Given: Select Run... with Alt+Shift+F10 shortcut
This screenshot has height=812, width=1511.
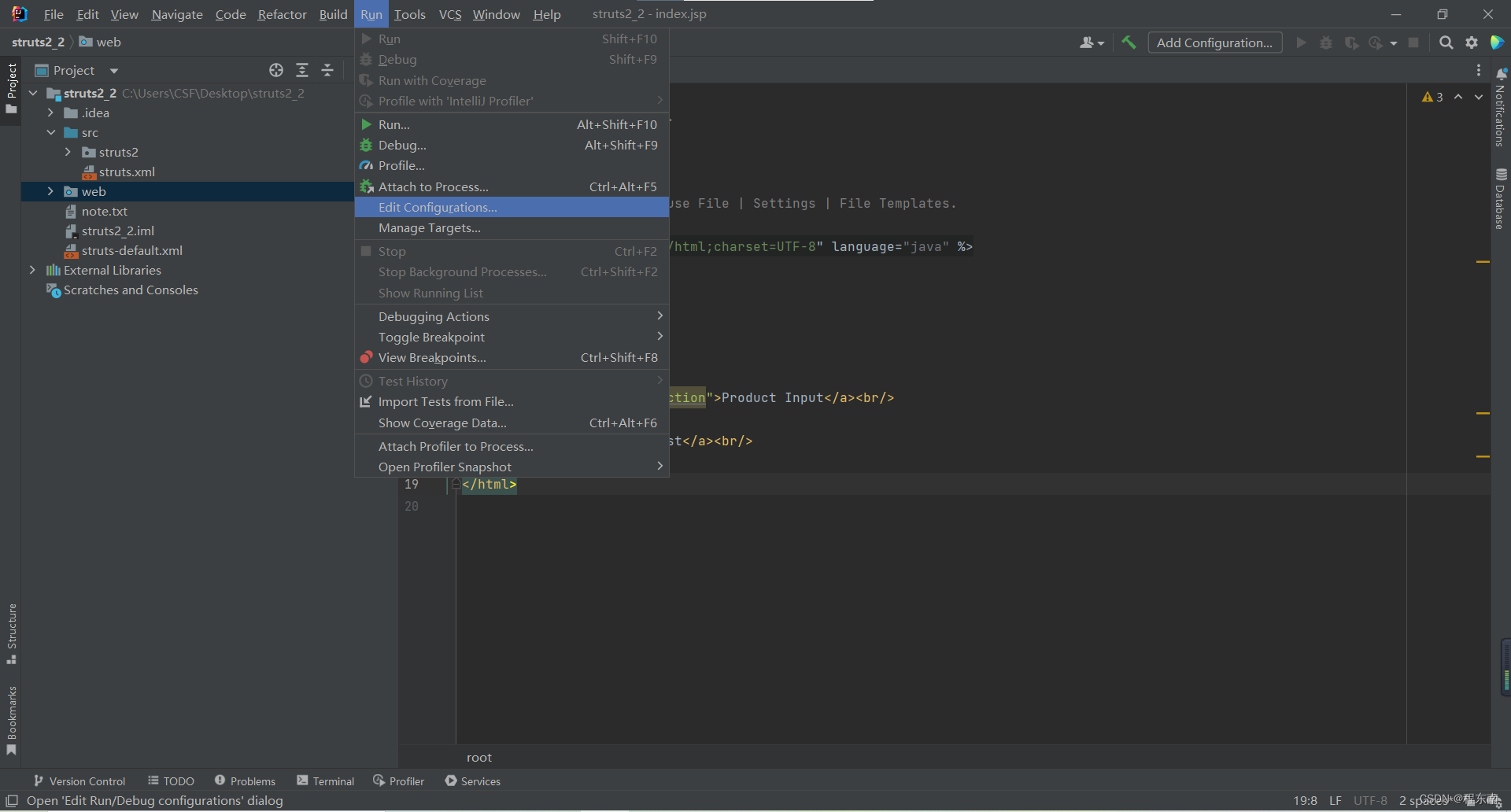Looking at the screenshot, I should click(x=512, y=124).
